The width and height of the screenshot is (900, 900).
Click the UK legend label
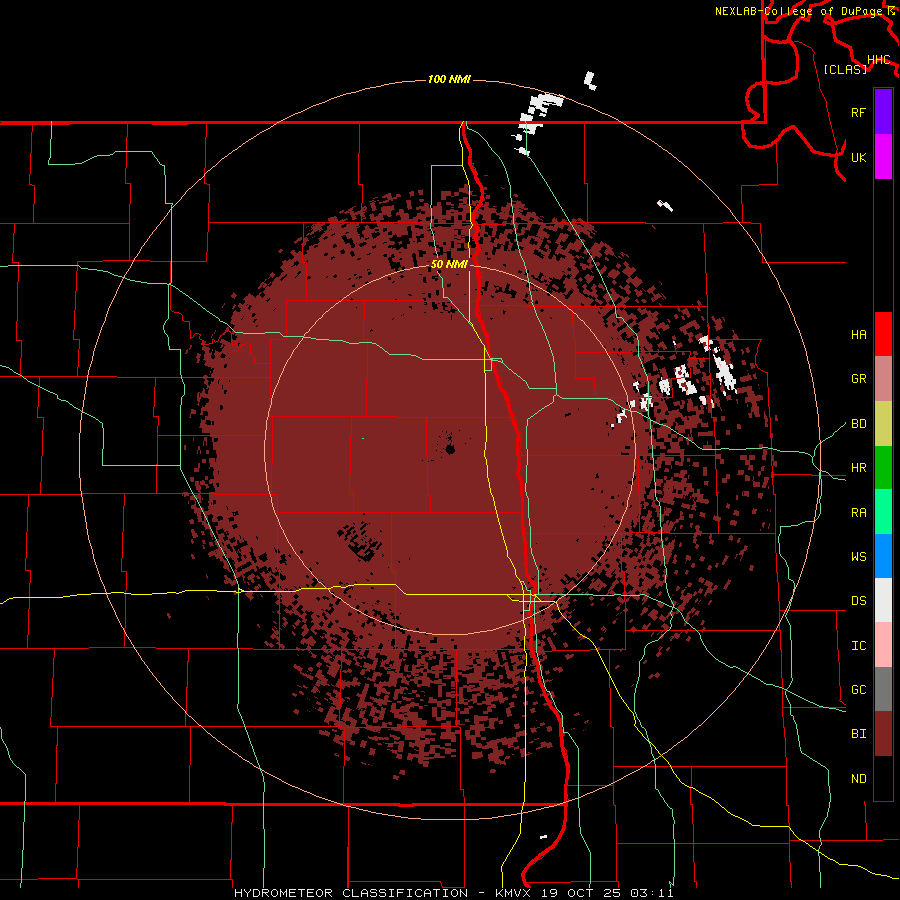(x=858, y=157)
